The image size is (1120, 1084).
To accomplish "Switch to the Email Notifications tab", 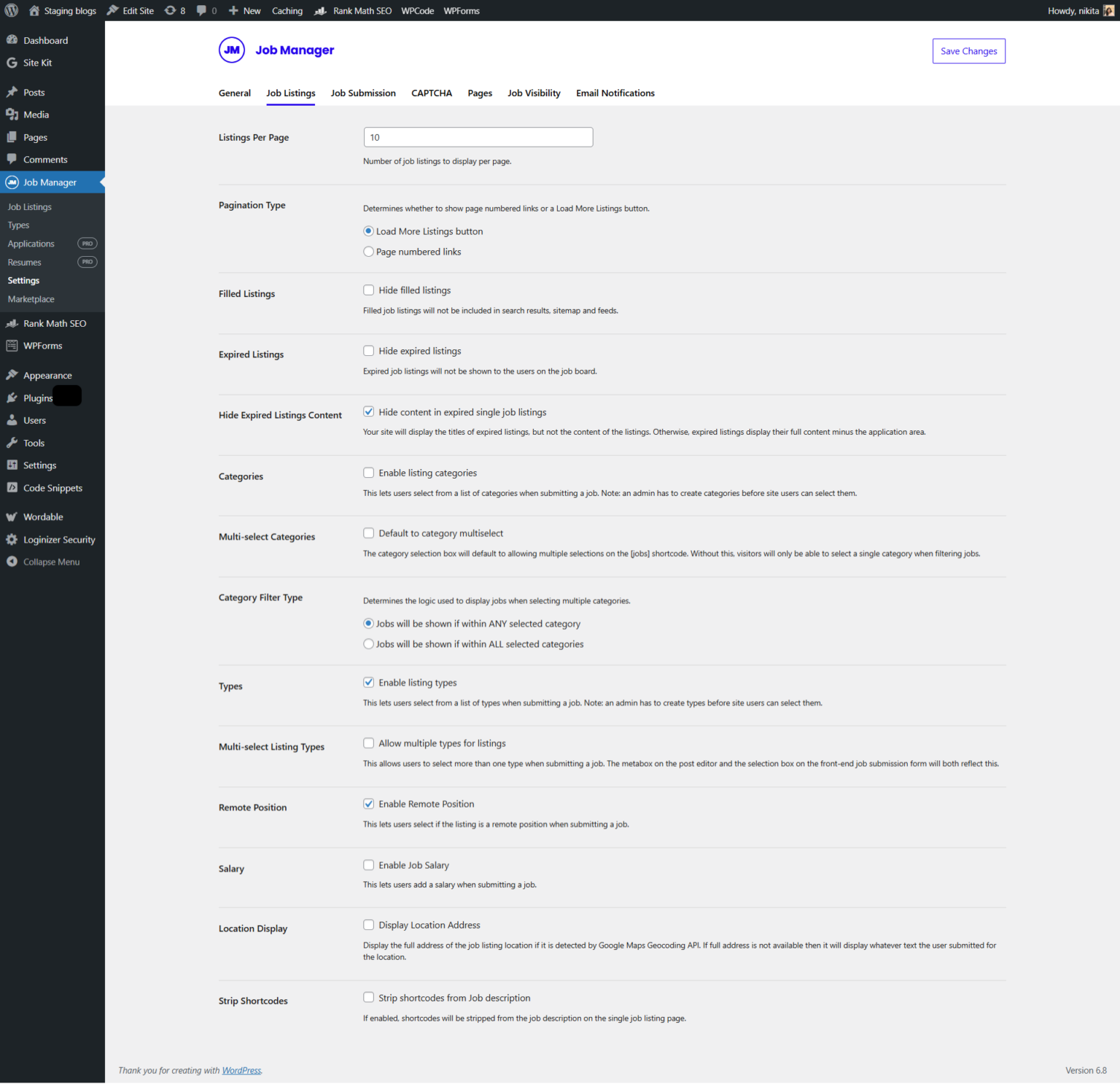I will click(615, 93).
